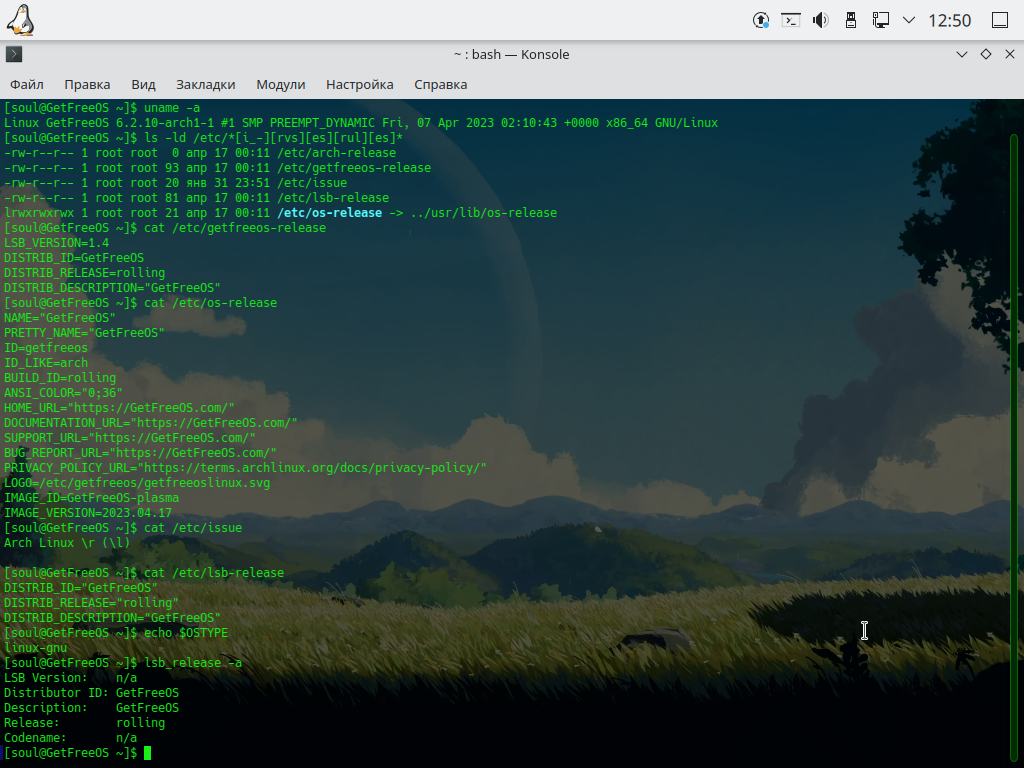1024x768 pixels.
Task: Click the "cat /etc/getfreeos-release" command
Action: click(x=234, y=228)
